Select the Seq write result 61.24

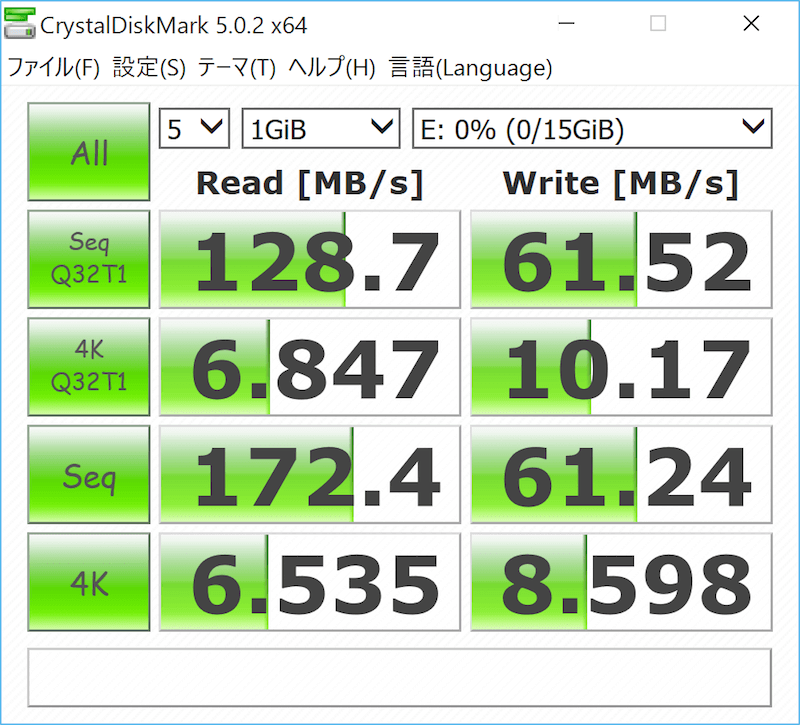pos(621,474)
